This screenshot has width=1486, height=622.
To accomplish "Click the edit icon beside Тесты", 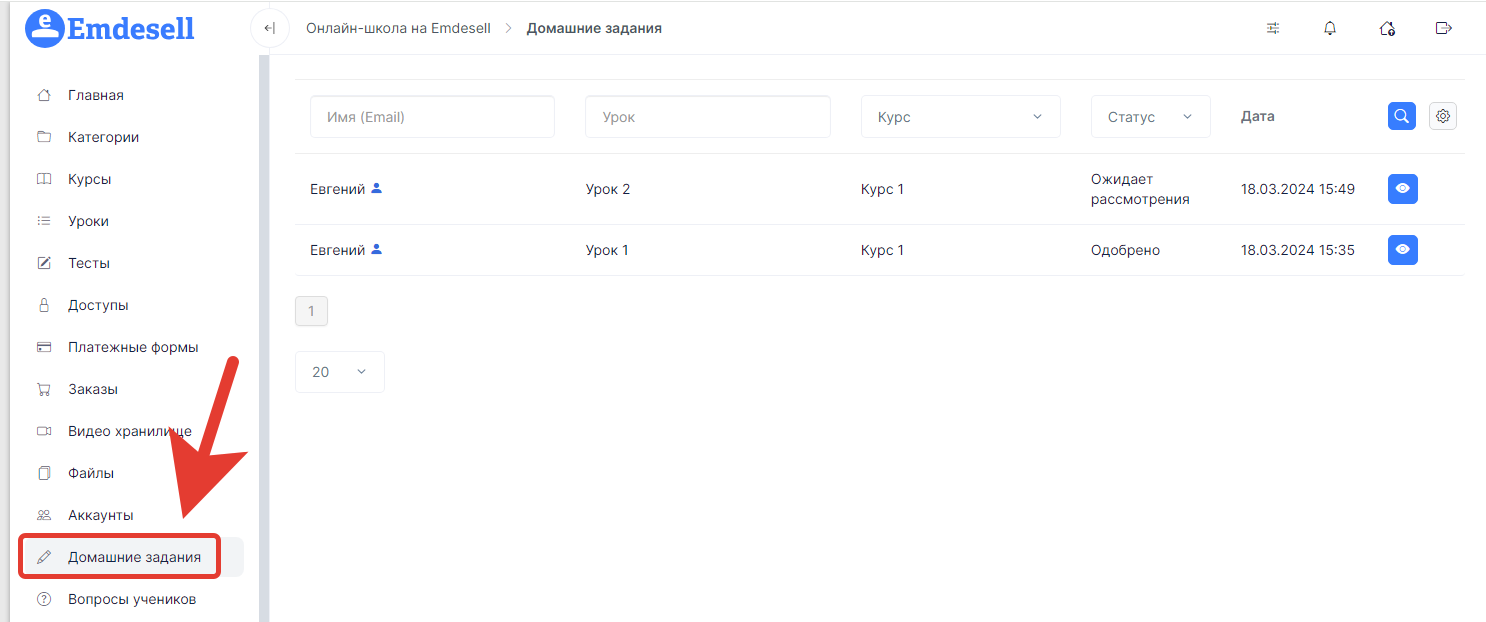I will pyautogui.click(x=44, y=263).
